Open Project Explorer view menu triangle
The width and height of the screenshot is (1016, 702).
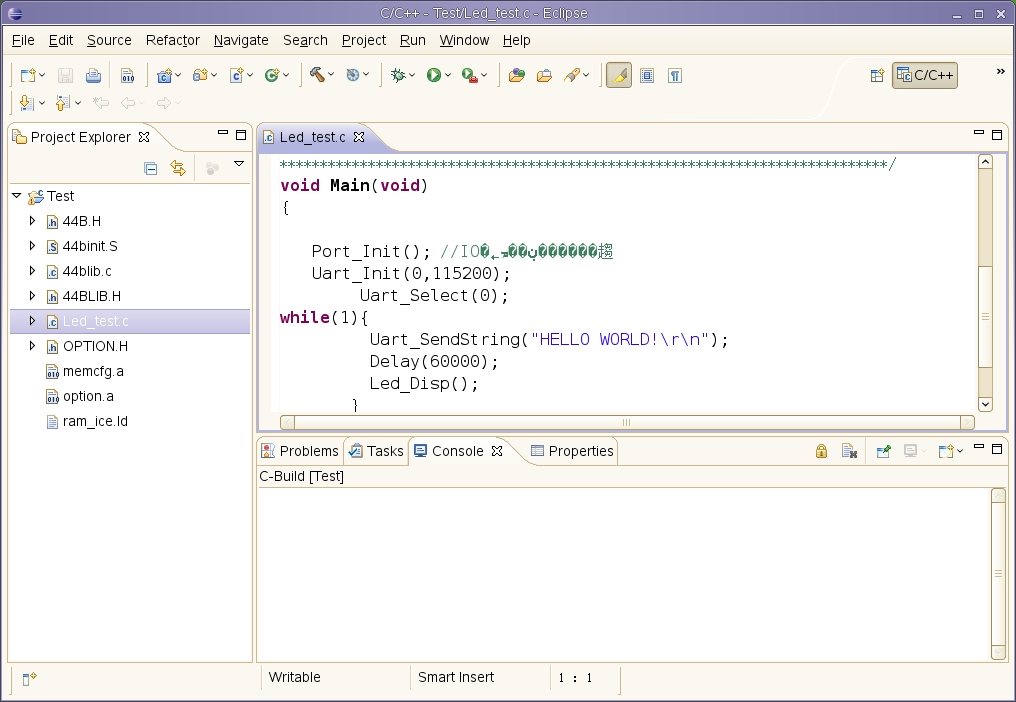[238, 164]
